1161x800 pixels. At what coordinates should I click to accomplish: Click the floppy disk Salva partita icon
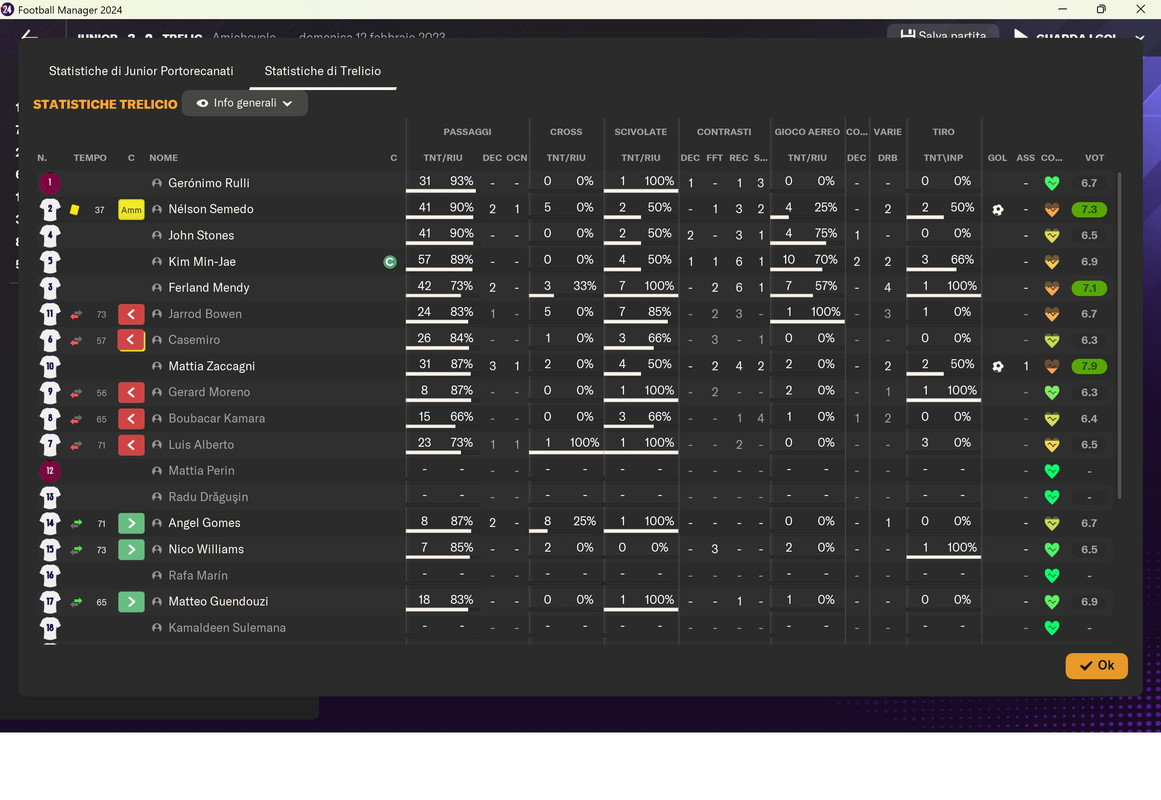pyautogui.click(x=907, y=35)
